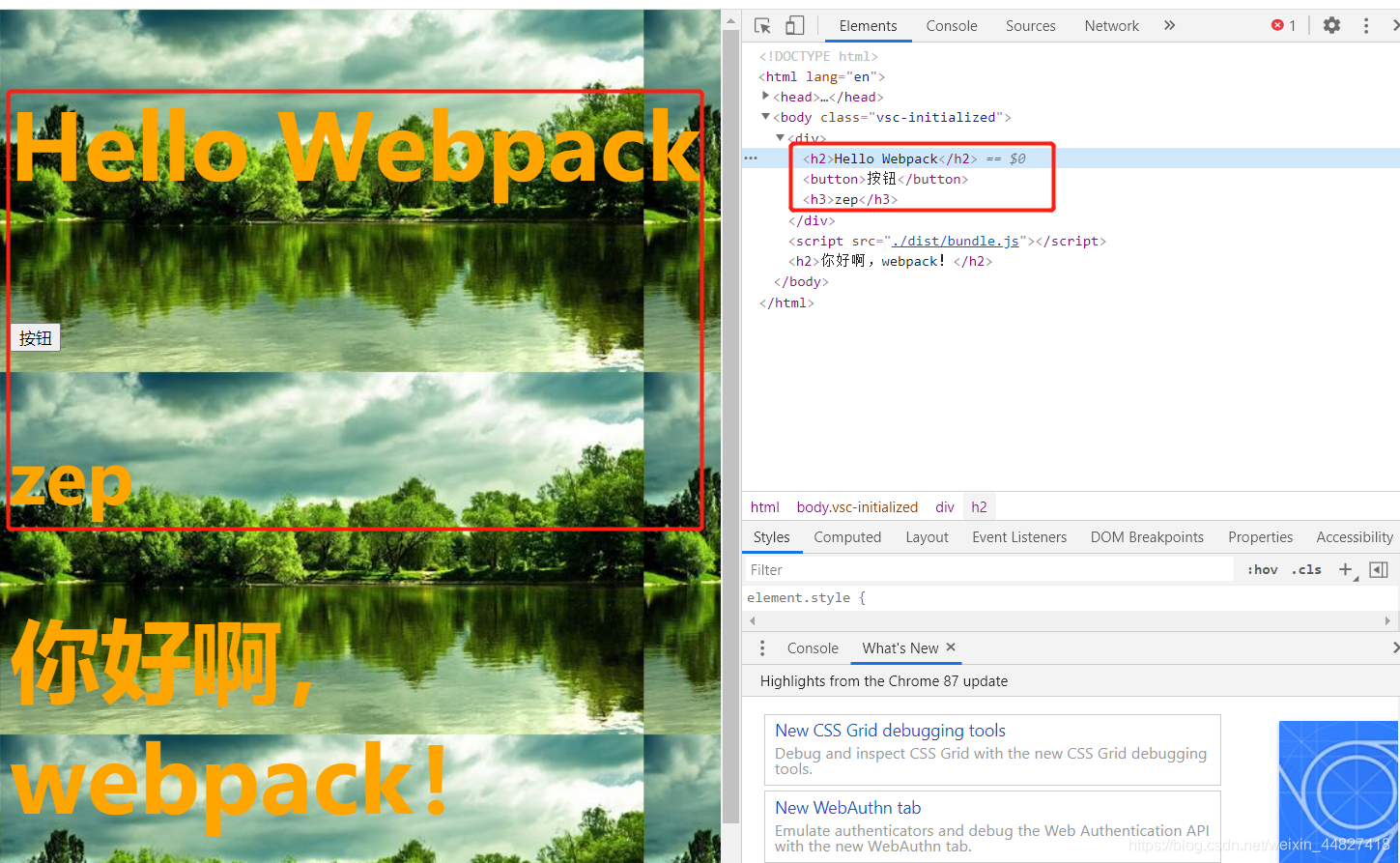The height and width of the screenshot is (863, 1400).
Task: Activate the inspect element picker icon
Action: (762, 26)
